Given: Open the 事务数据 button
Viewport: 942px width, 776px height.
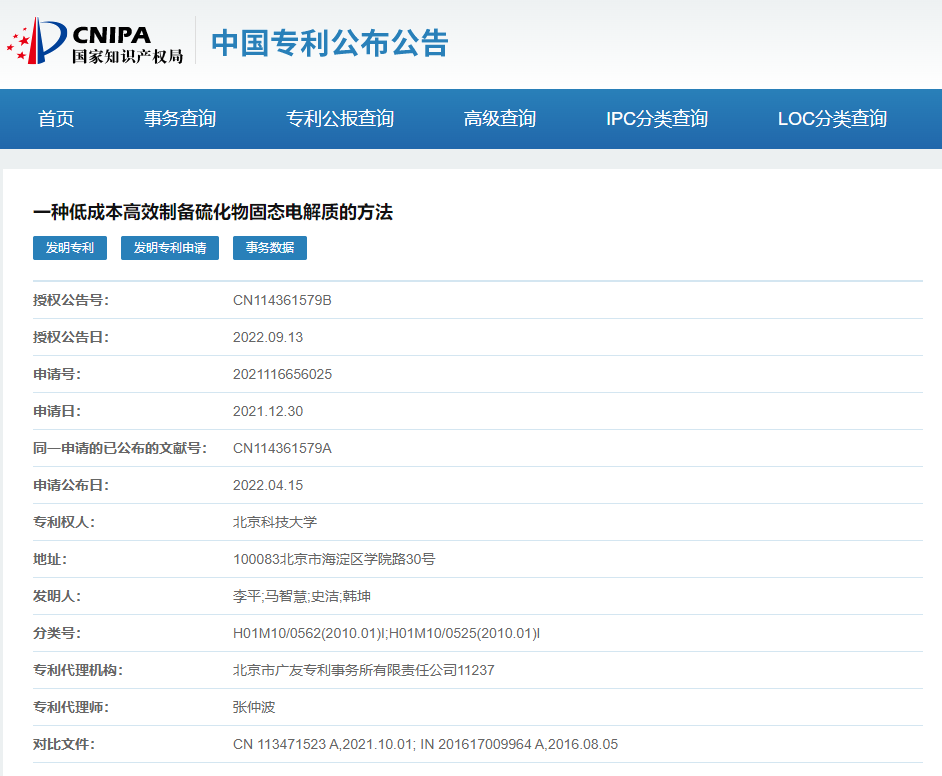Looking at the screenshot, I should pyautogui.click(x=270, y=248).
